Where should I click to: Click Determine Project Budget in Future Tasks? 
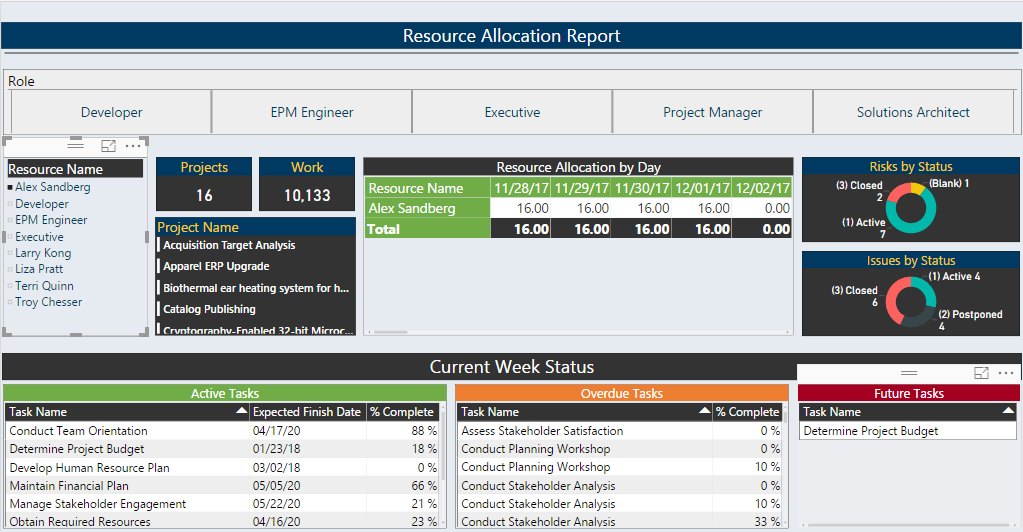point(871,431)
